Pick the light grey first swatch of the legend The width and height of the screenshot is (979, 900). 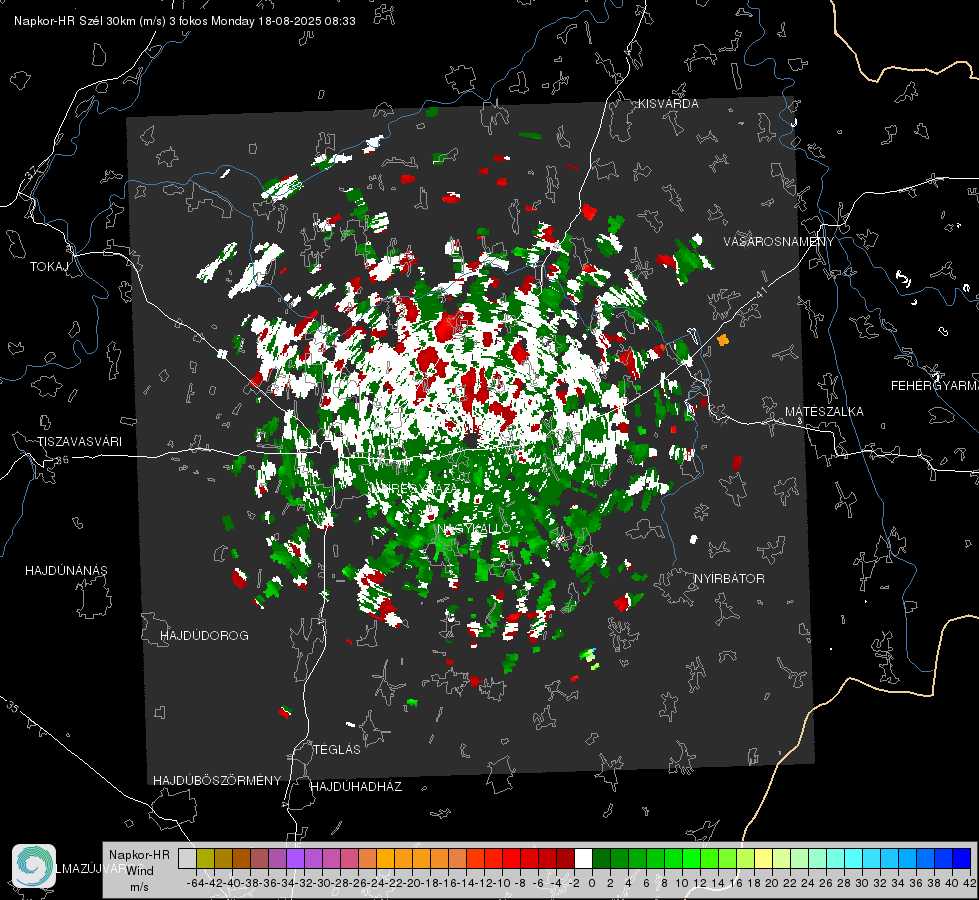coord(187,859)
